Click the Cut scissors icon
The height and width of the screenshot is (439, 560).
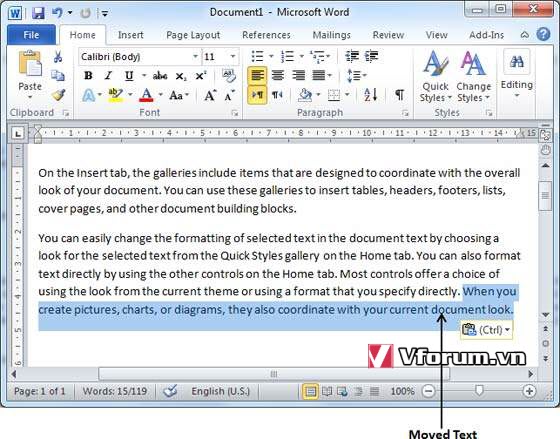pyautogui.click(x=58, y=57)
